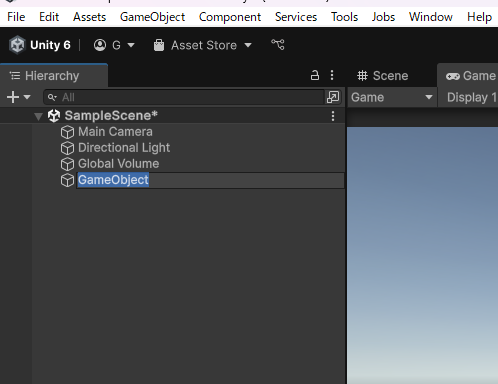Select Main Camera in Hierarchy
Screen dimensions: 498x384
coord(115,132)
